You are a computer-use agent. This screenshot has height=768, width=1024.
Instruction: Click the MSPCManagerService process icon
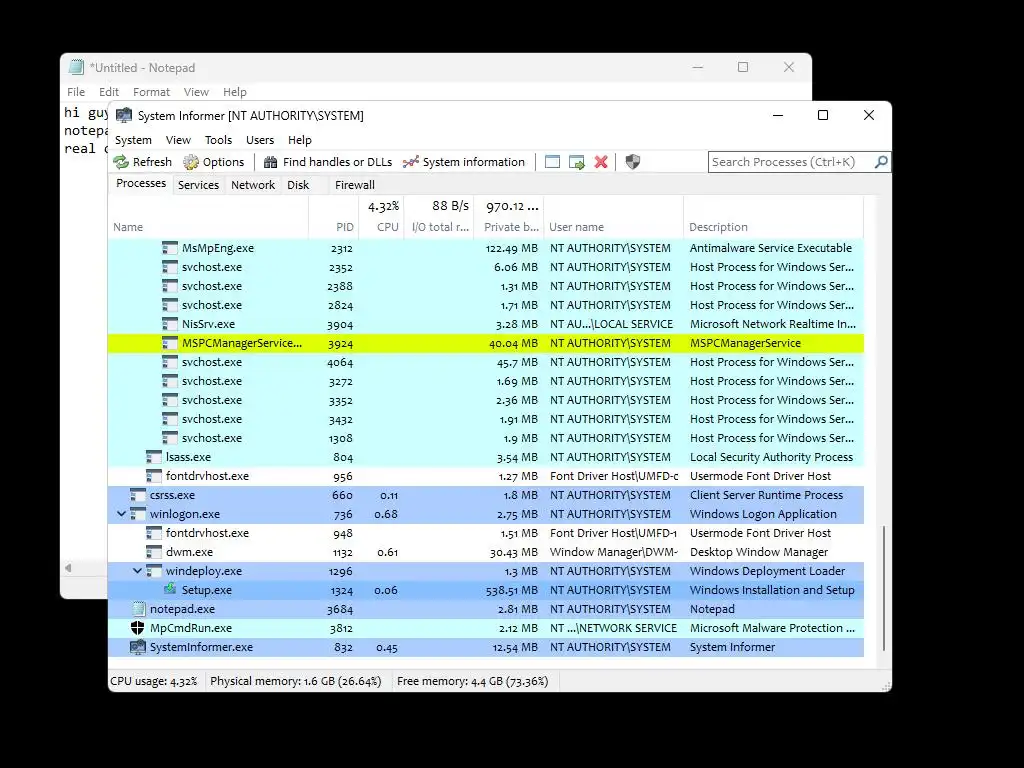pos(170,343)
